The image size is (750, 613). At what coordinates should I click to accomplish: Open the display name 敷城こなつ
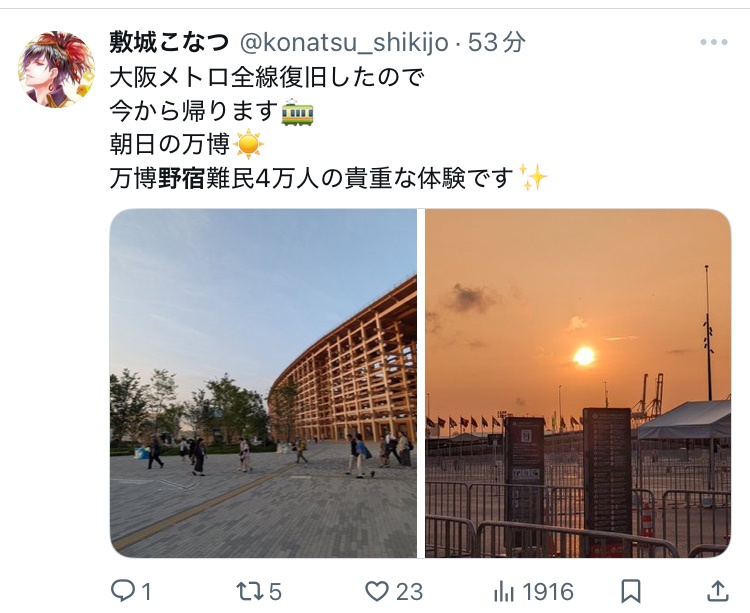tap(169, 43)
